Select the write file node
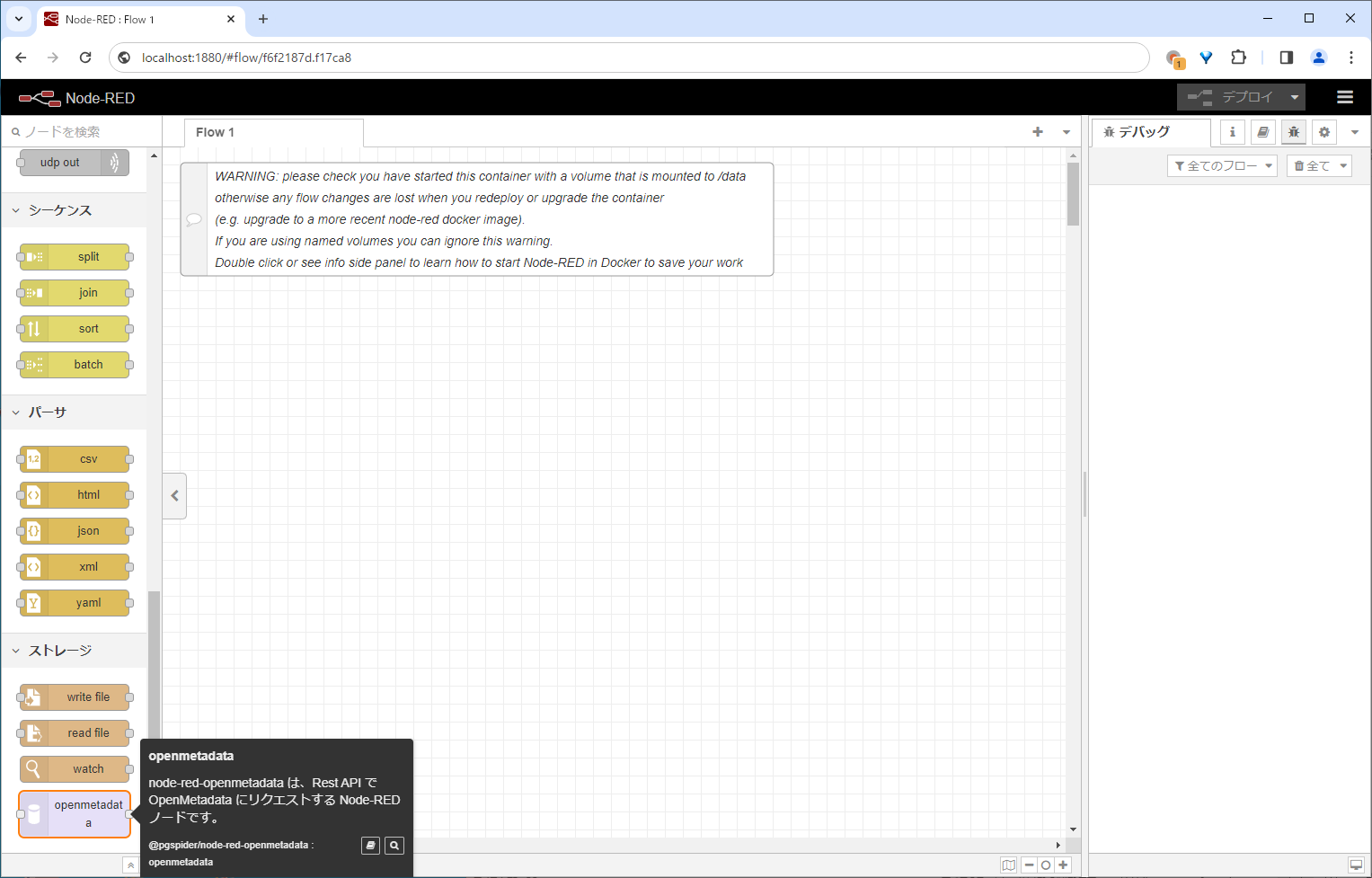This screenshot has width=1372, height=878. coord(75,697)
